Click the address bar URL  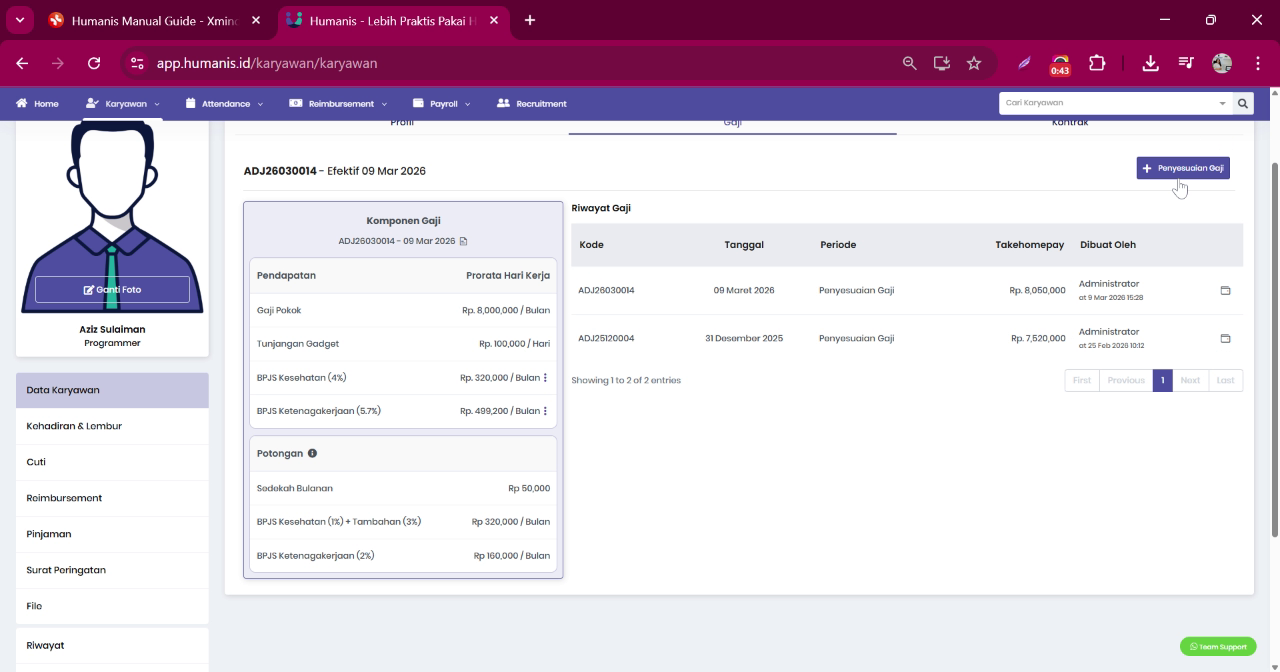point(267,63)
